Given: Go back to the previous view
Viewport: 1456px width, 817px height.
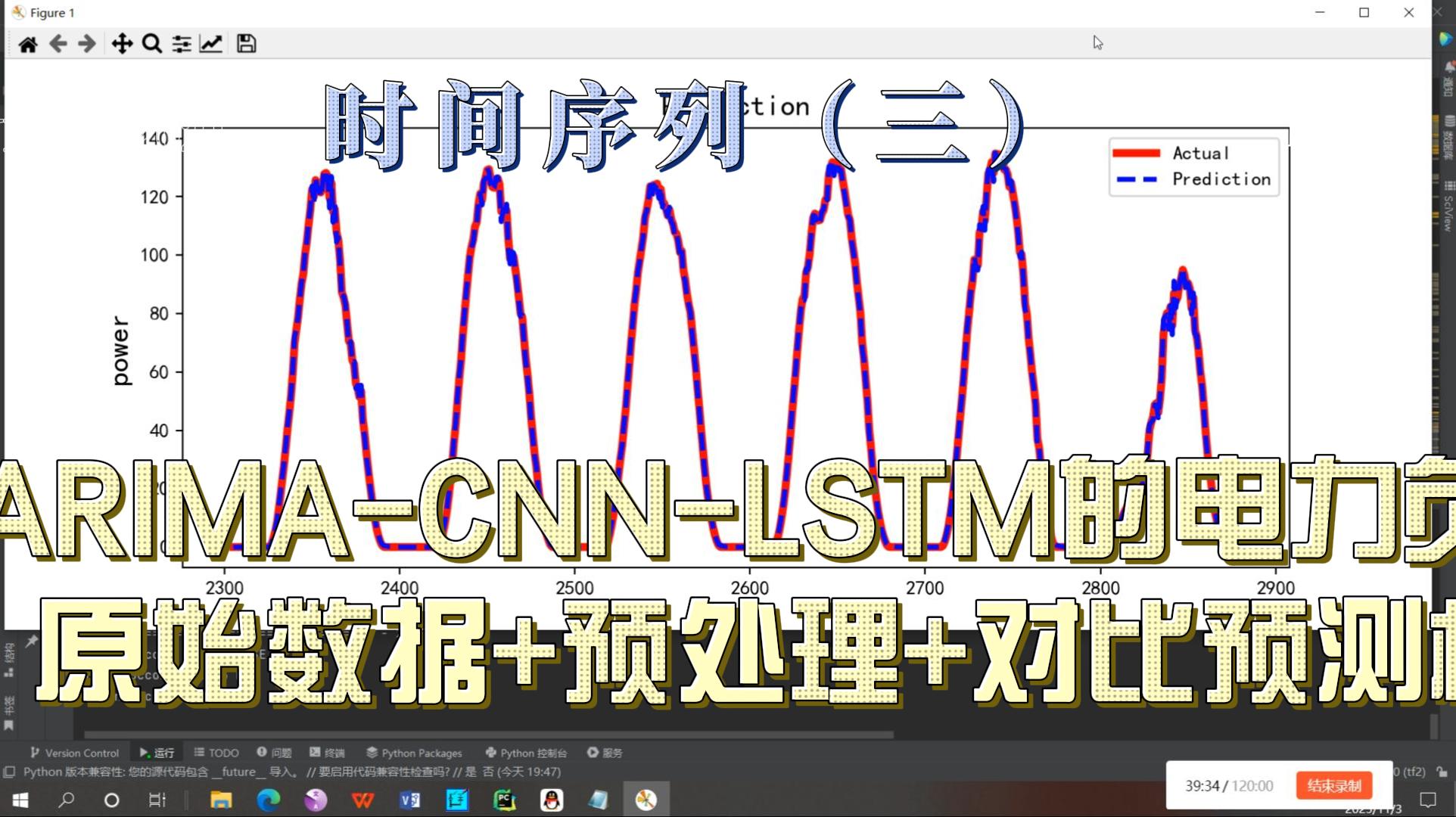Looking at the screenshot, I should (x=58, y=44).
